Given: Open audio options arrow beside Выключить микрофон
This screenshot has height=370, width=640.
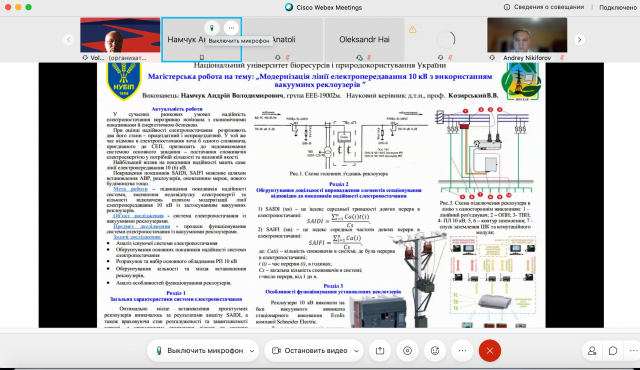Looking at the screenshot, I should [x=252, y=351].
